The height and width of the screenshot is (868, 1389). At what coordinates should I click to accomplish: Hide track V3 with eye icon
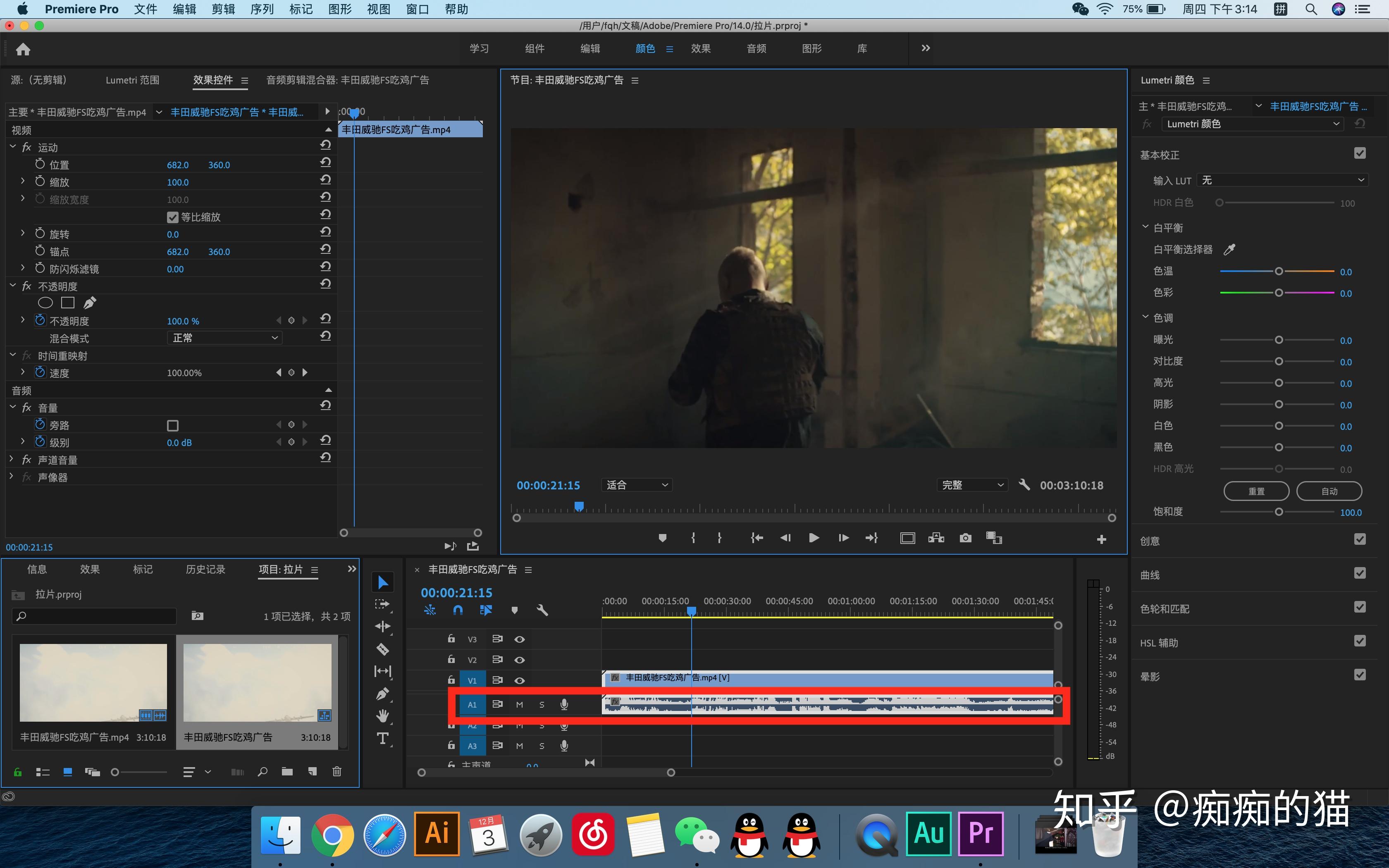[520, 639]
